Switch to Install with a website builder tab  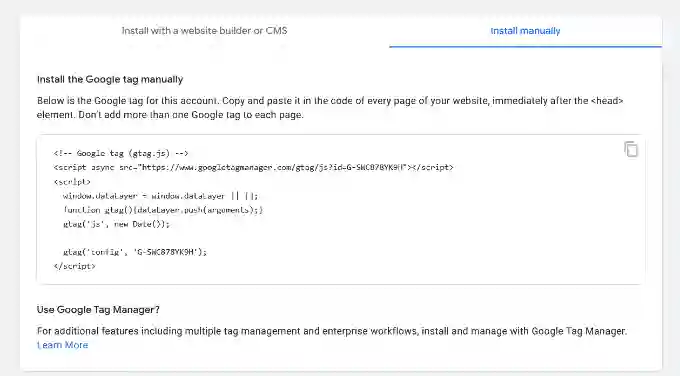[204, 31]
